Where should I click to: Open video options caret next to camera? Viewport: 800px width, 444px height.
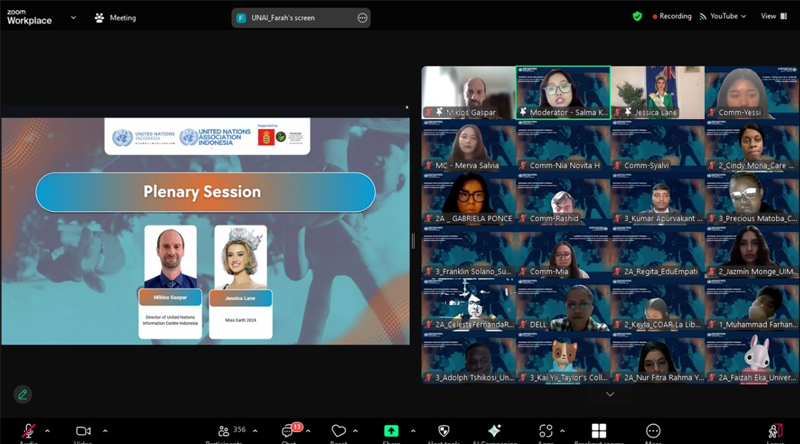tap(105, 431)
